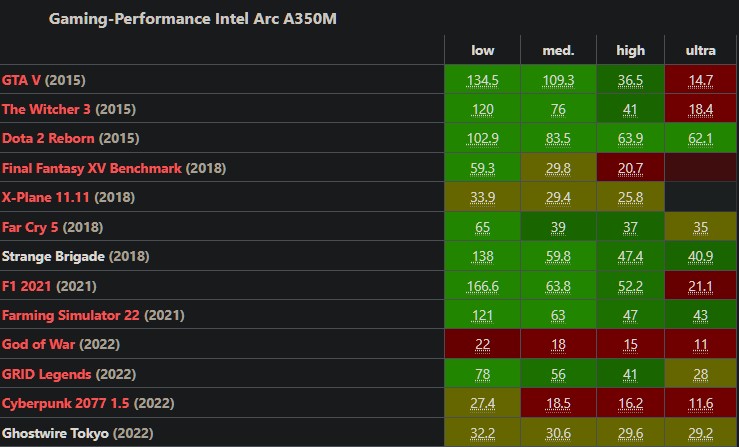The image size is (739, 447).
Task: Open the God of War link
Action: [38, 345]
